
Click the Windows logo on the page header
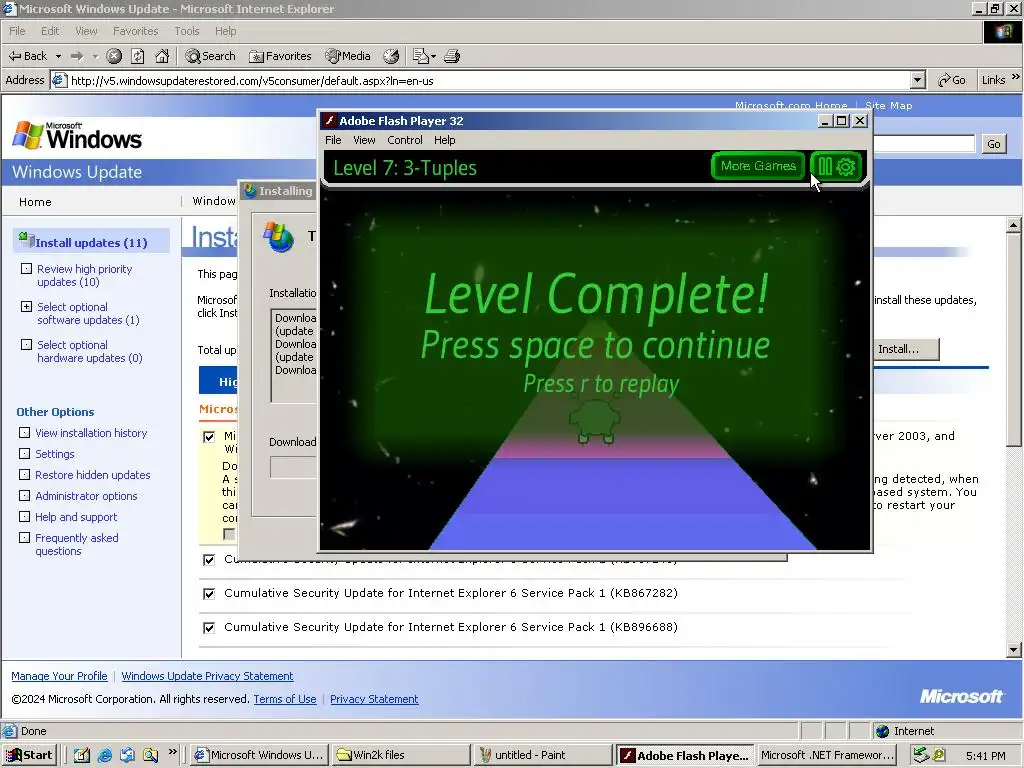77,135
